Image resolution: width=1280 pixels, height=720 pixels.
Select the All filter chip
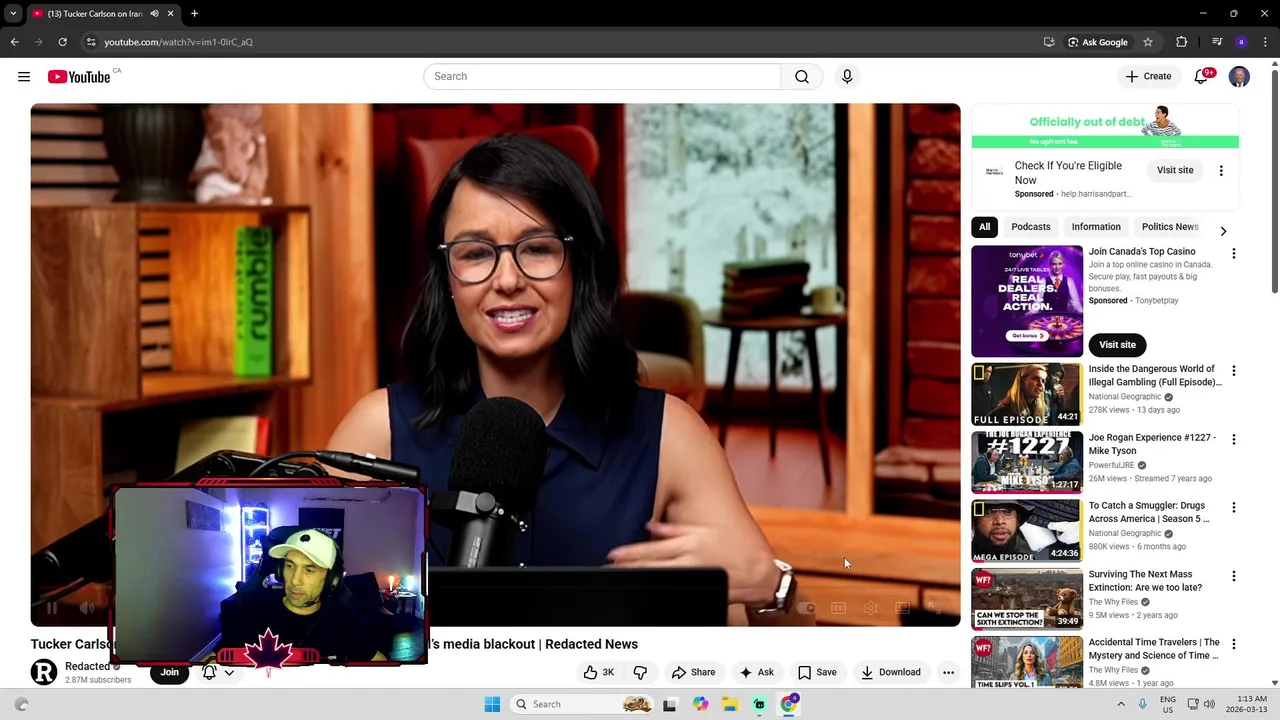(x=984, y=227)
